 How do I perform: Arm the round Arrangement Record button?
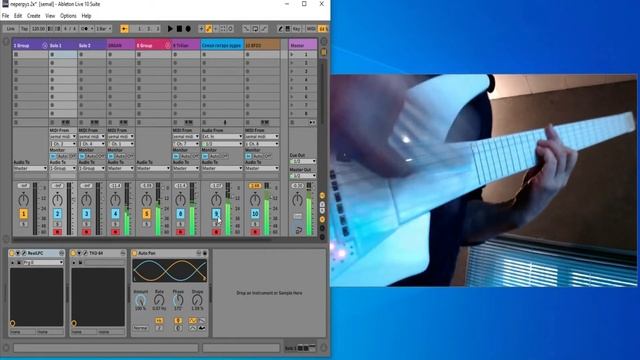[188, 29]
